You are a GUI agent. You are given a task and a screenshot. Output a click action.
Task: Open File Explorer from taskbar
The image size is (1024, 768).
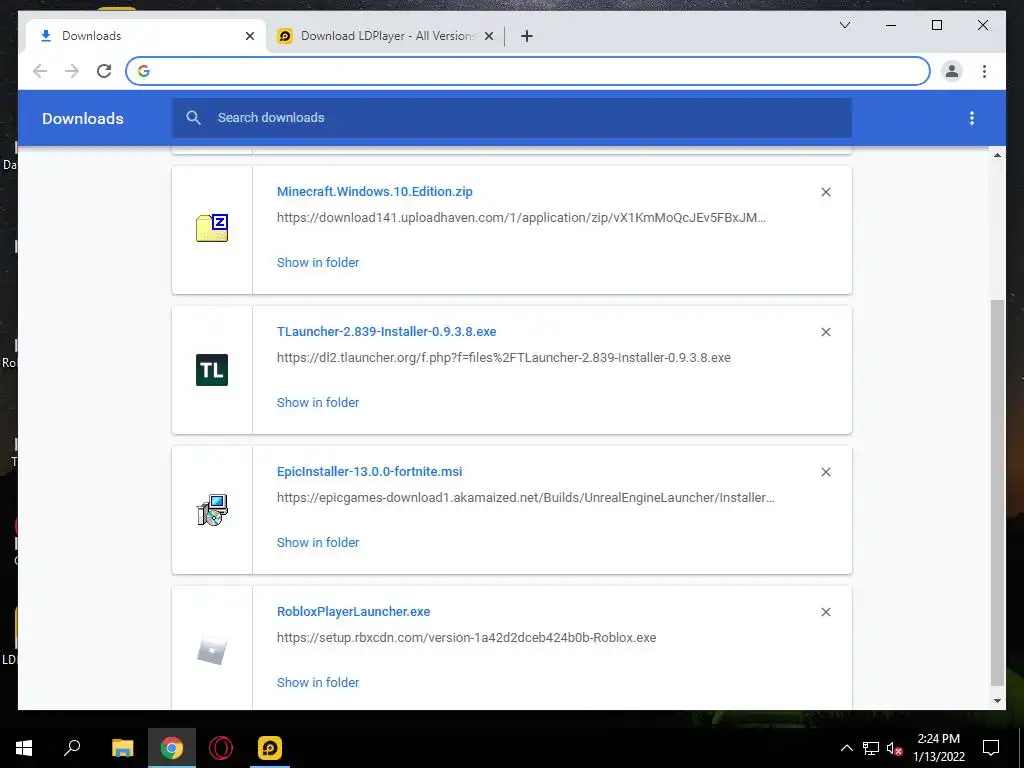click(x=122, y=748)
